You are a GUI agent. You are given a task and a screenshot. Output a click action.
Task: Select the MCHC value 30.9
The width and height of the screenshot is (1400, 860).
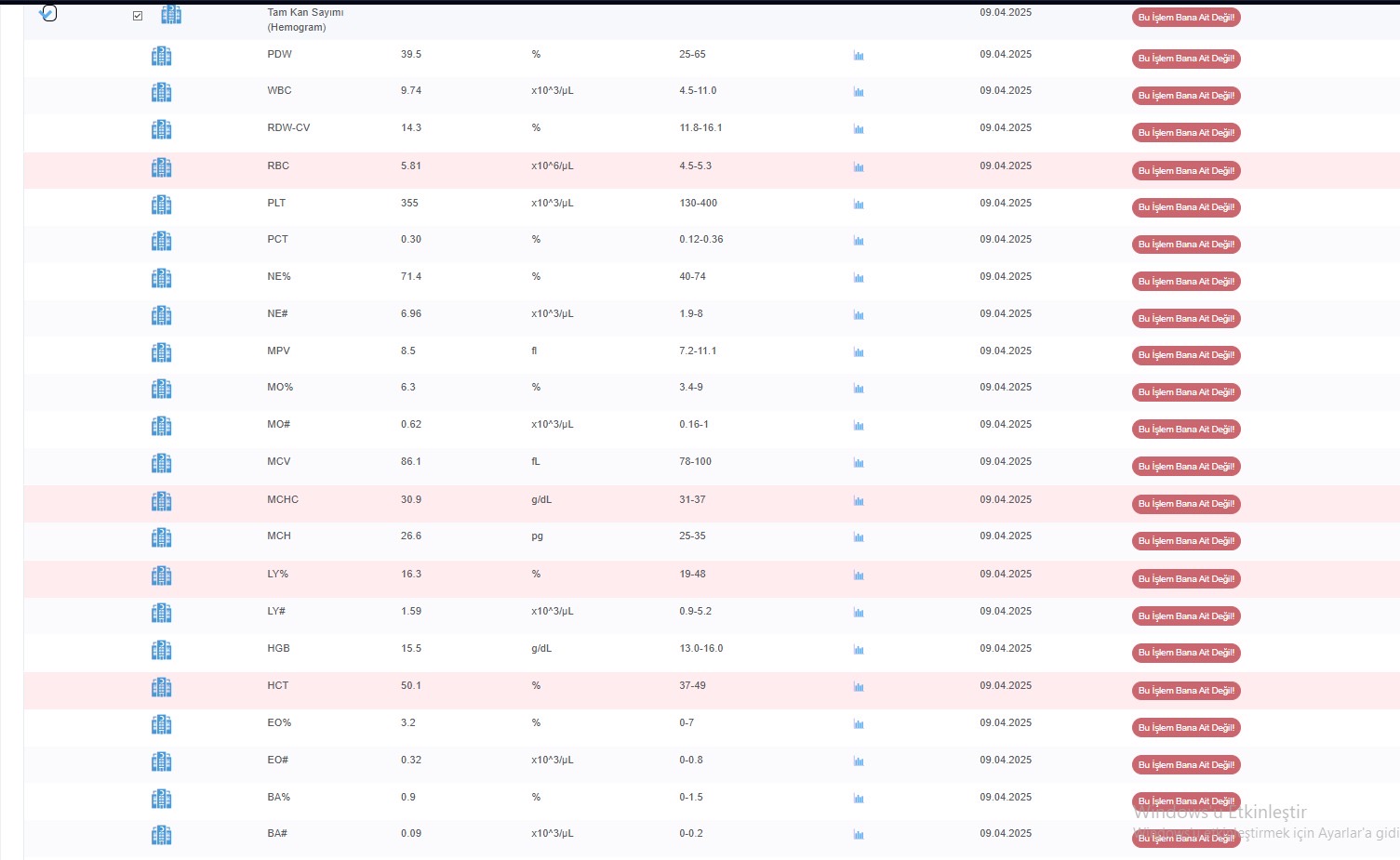[x=411, y=499]
